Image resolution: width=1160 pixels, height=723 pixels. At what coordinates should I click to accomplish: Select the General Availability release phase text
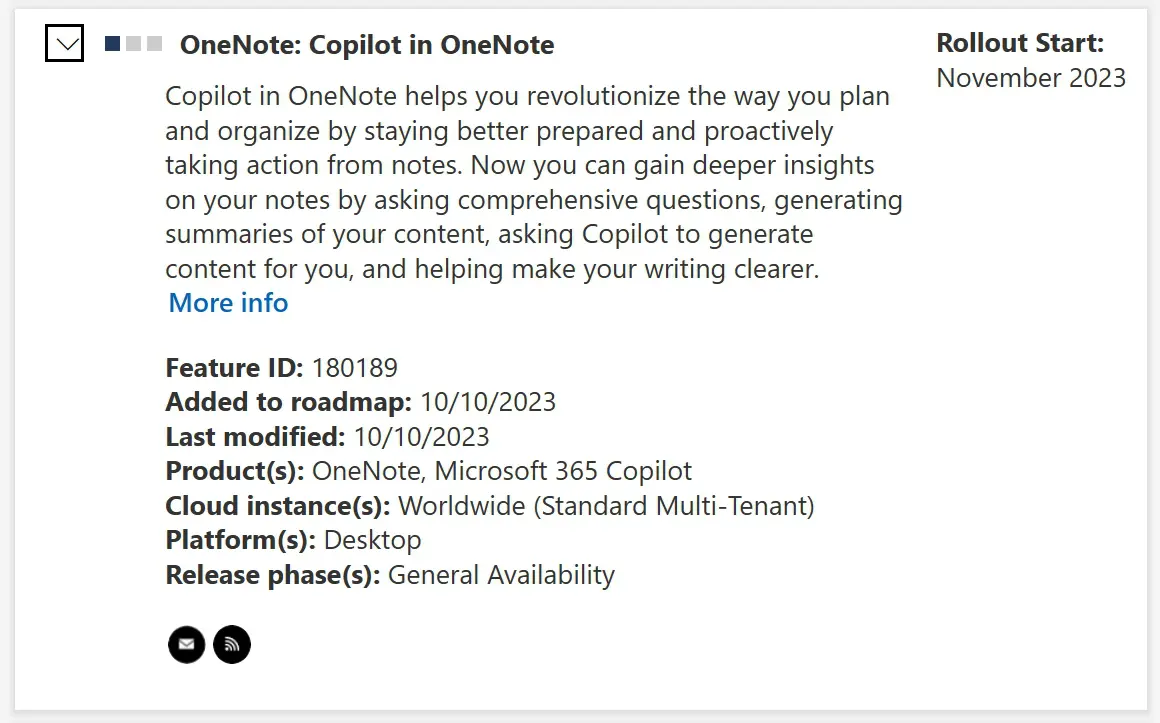(x=501, y=575)
